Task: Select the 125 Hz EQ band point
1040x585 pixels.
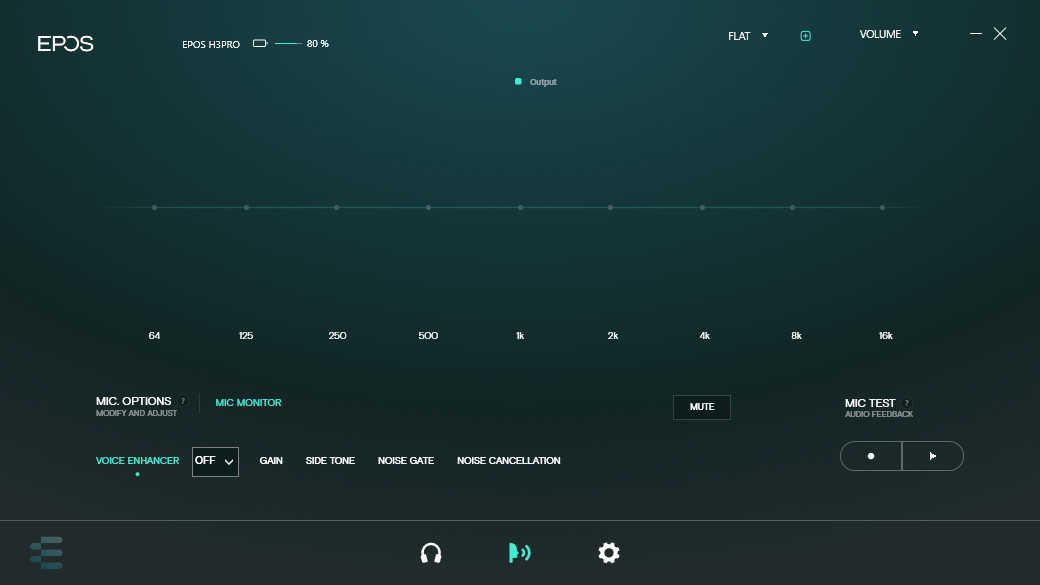Action: click(247, 208)
